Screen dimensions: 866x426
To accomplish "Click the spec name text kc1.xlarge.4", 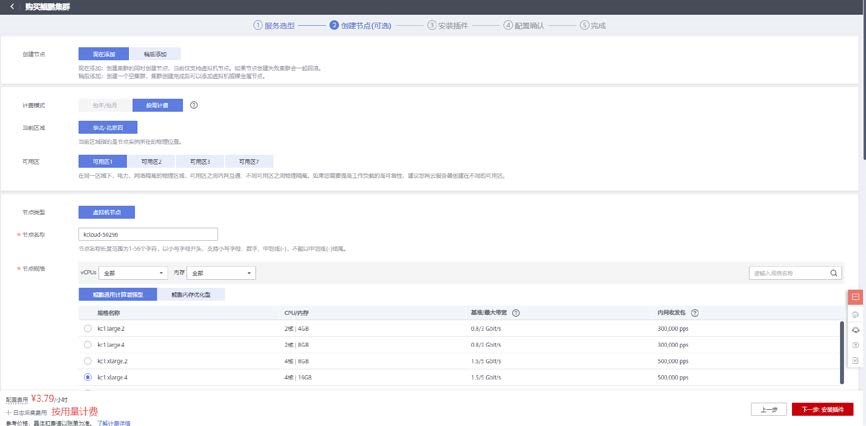I will coord(112,377).
